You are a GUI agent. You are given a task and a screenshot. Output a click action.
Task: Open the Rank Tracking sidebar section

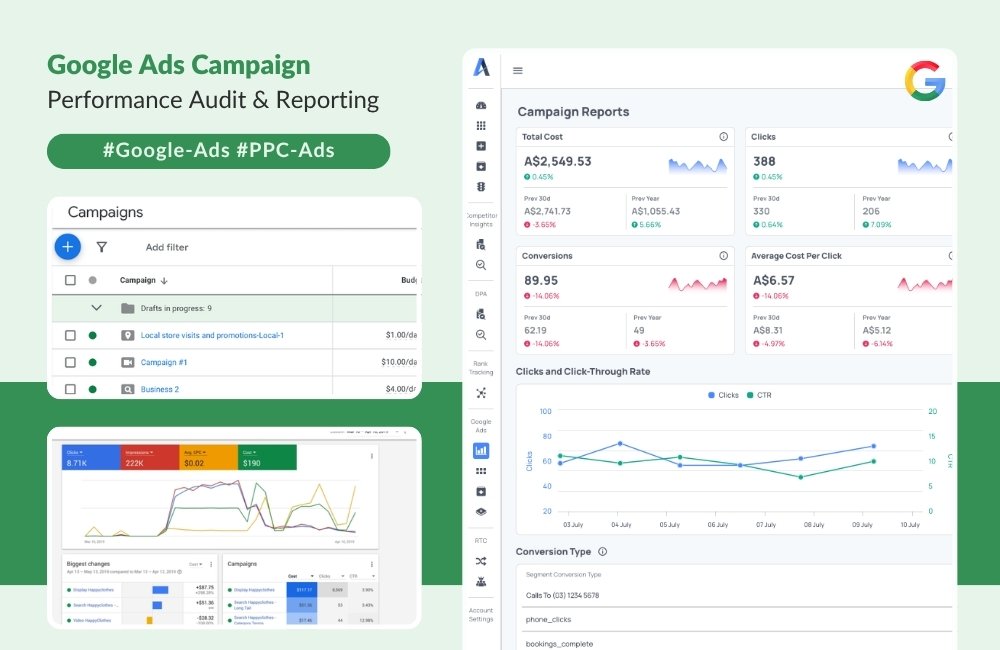[x=481, y=368]
